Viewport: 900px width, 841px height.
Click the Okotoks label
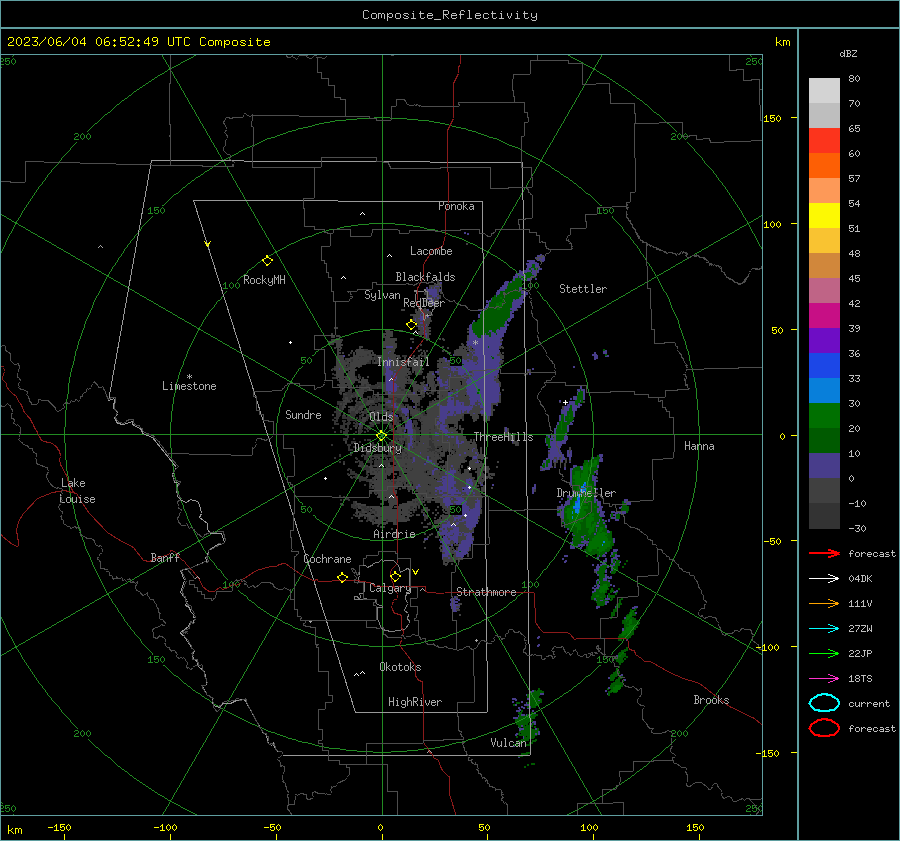pyautogui.click(x=400, y=667)
